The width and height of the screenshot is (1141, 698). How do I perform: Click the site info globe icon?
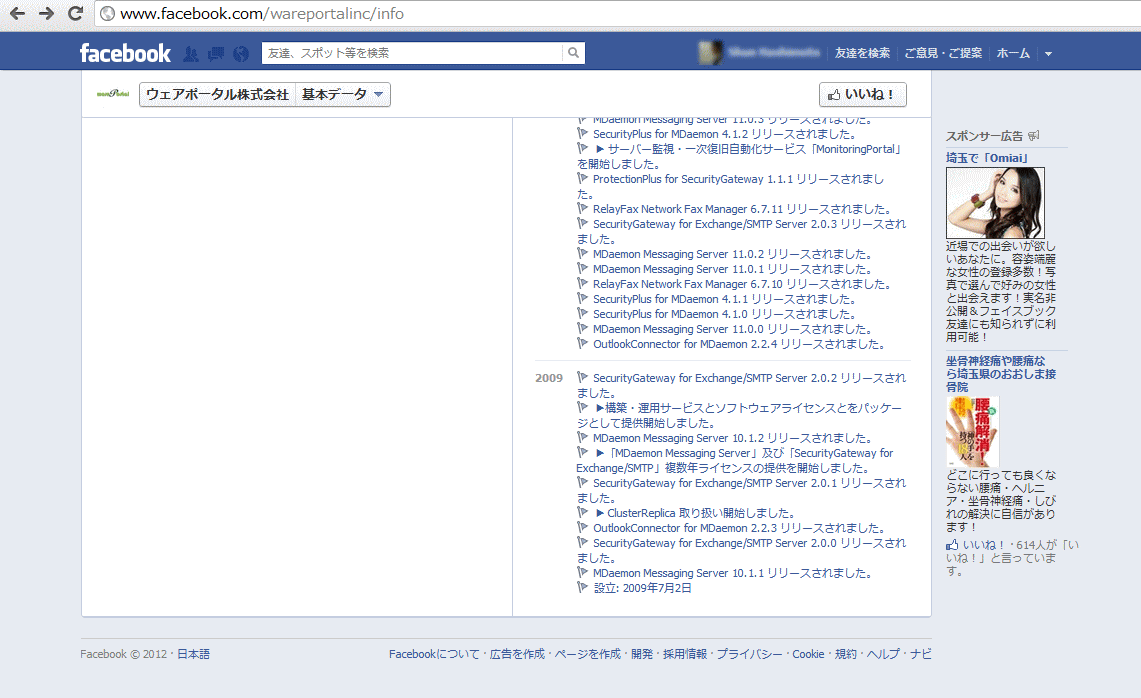coord(107,14)
